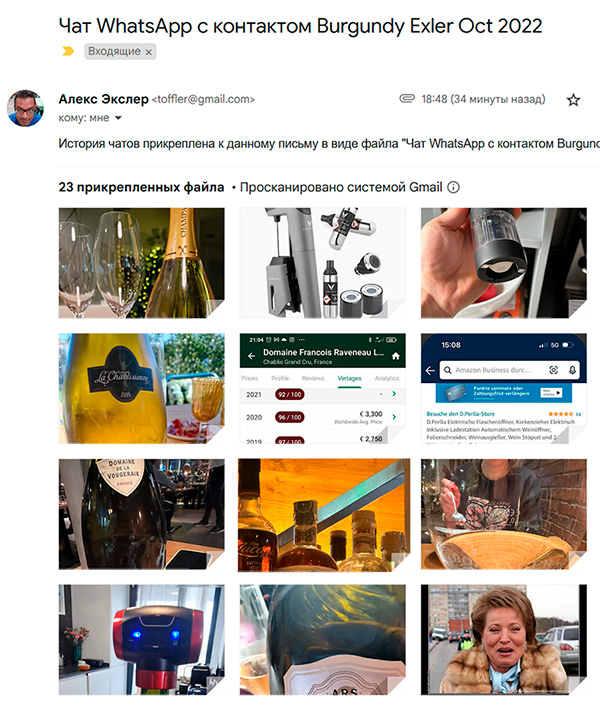
Task: Open the champagne glasses attachment thumbnail
Action: (141, 263)
